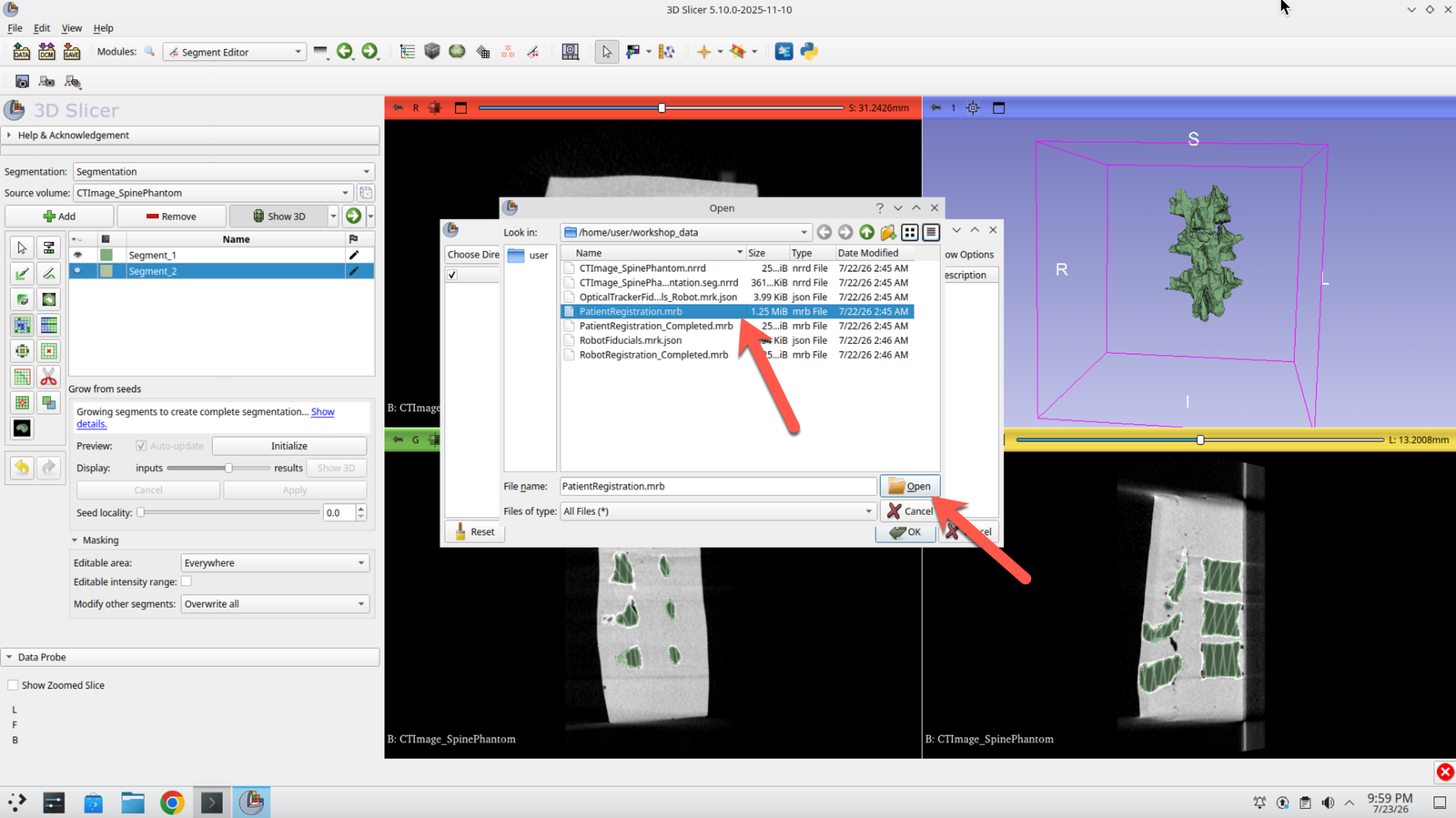
Task: Click the crosshair toolbar icon
Action: pos(703,52)
